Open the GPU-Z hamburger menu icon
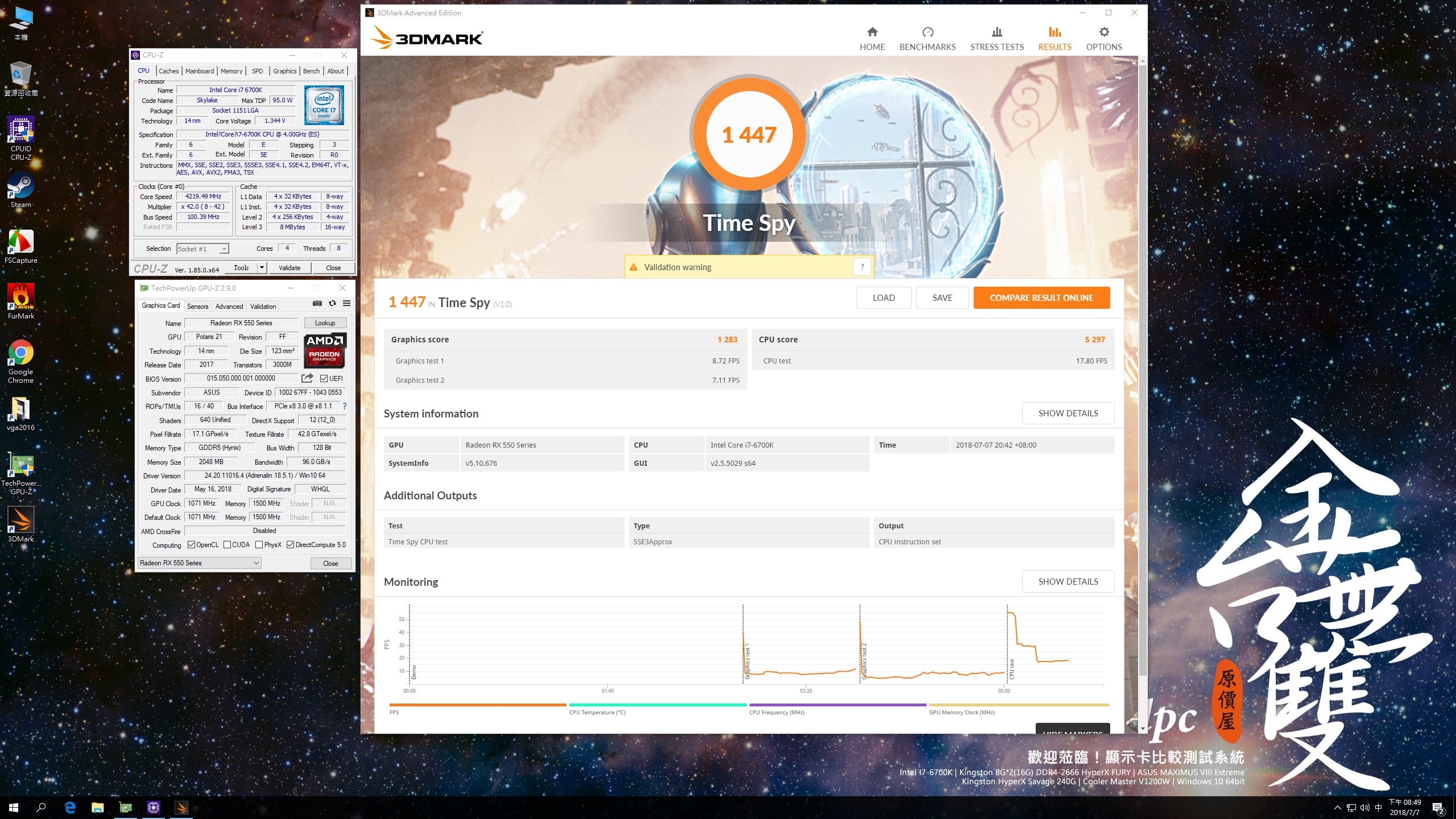This screenshot has width=1456, height=819. click(x=346, y=303)
